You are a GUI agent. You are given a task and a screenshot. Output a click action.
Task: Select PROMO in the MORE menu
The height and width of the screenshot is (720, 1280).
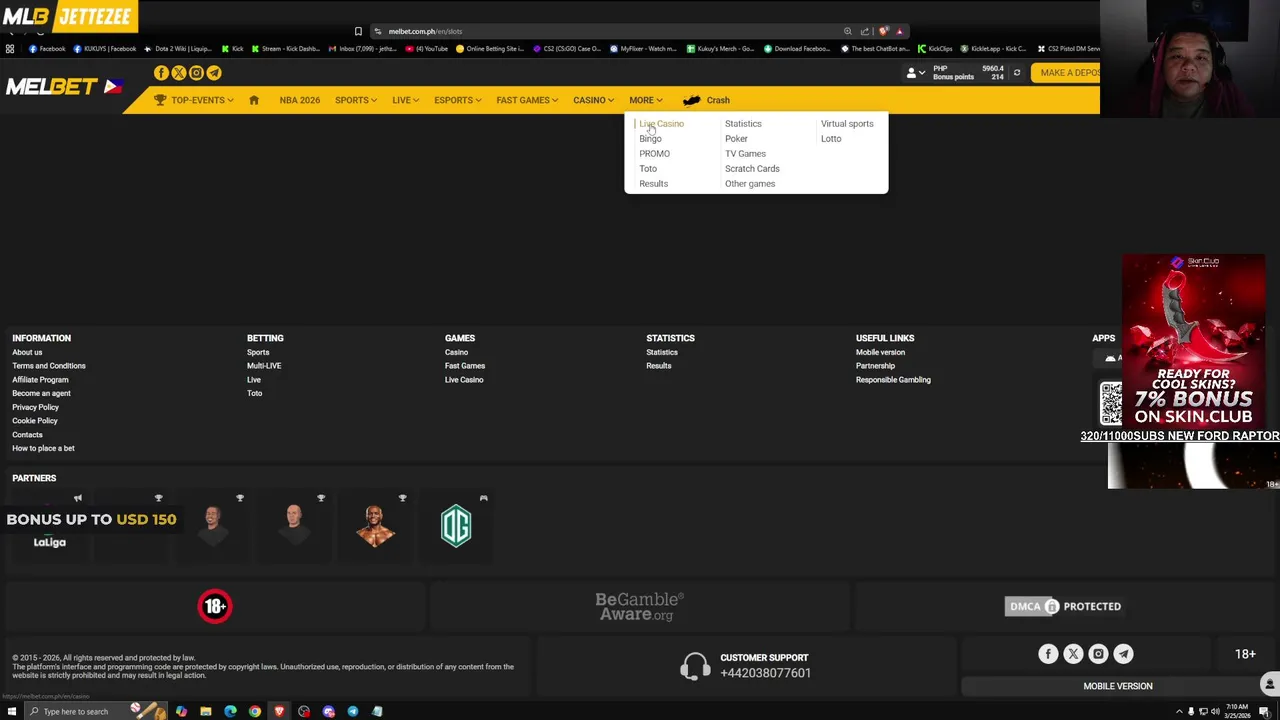655,154
